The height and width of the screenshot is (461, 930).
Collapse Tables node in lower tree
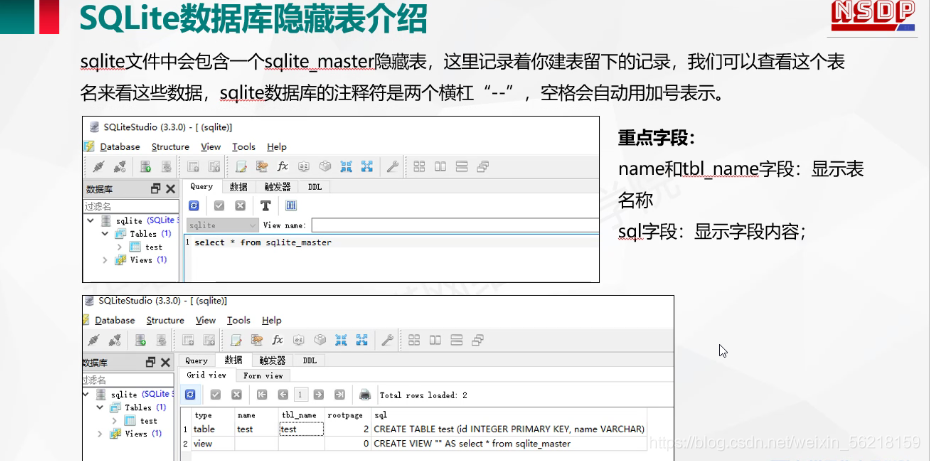click(x=100, y=408)
